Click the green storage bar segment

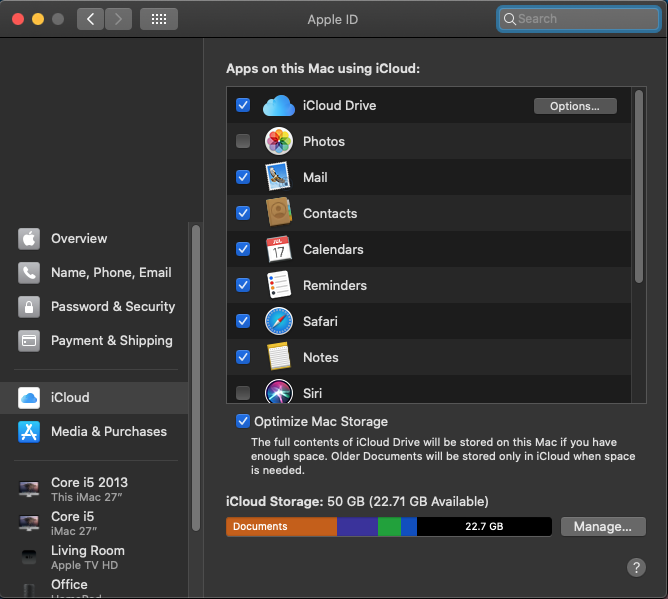tap(389, 527)
